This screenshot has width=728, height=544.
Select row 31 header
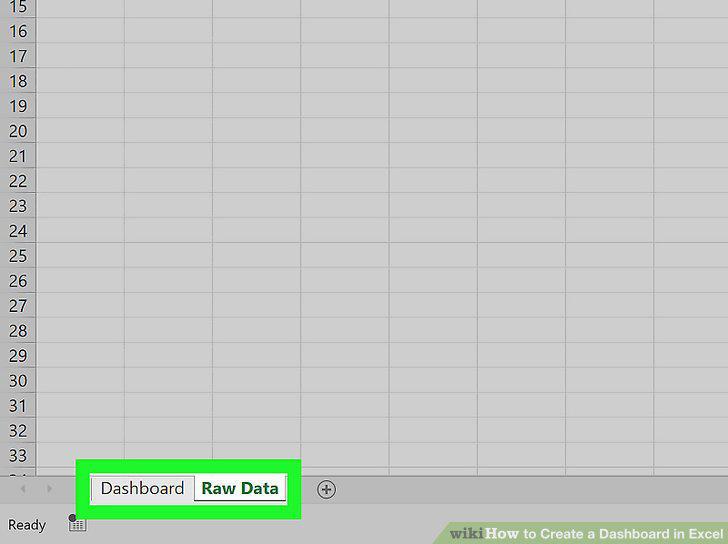tap(18, 406)
